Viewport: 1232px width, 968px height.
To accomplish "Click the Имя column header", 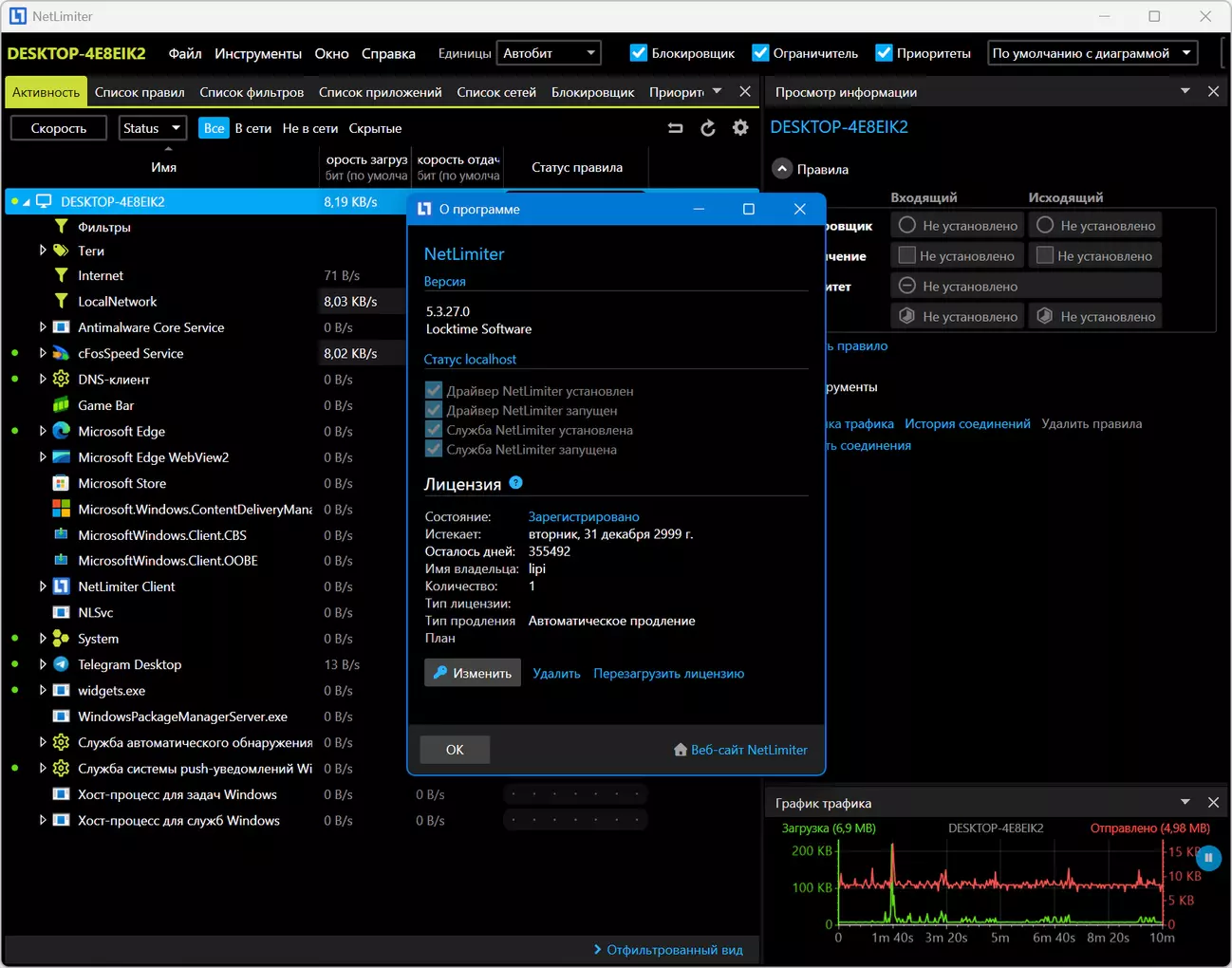I will coord(164,167).
